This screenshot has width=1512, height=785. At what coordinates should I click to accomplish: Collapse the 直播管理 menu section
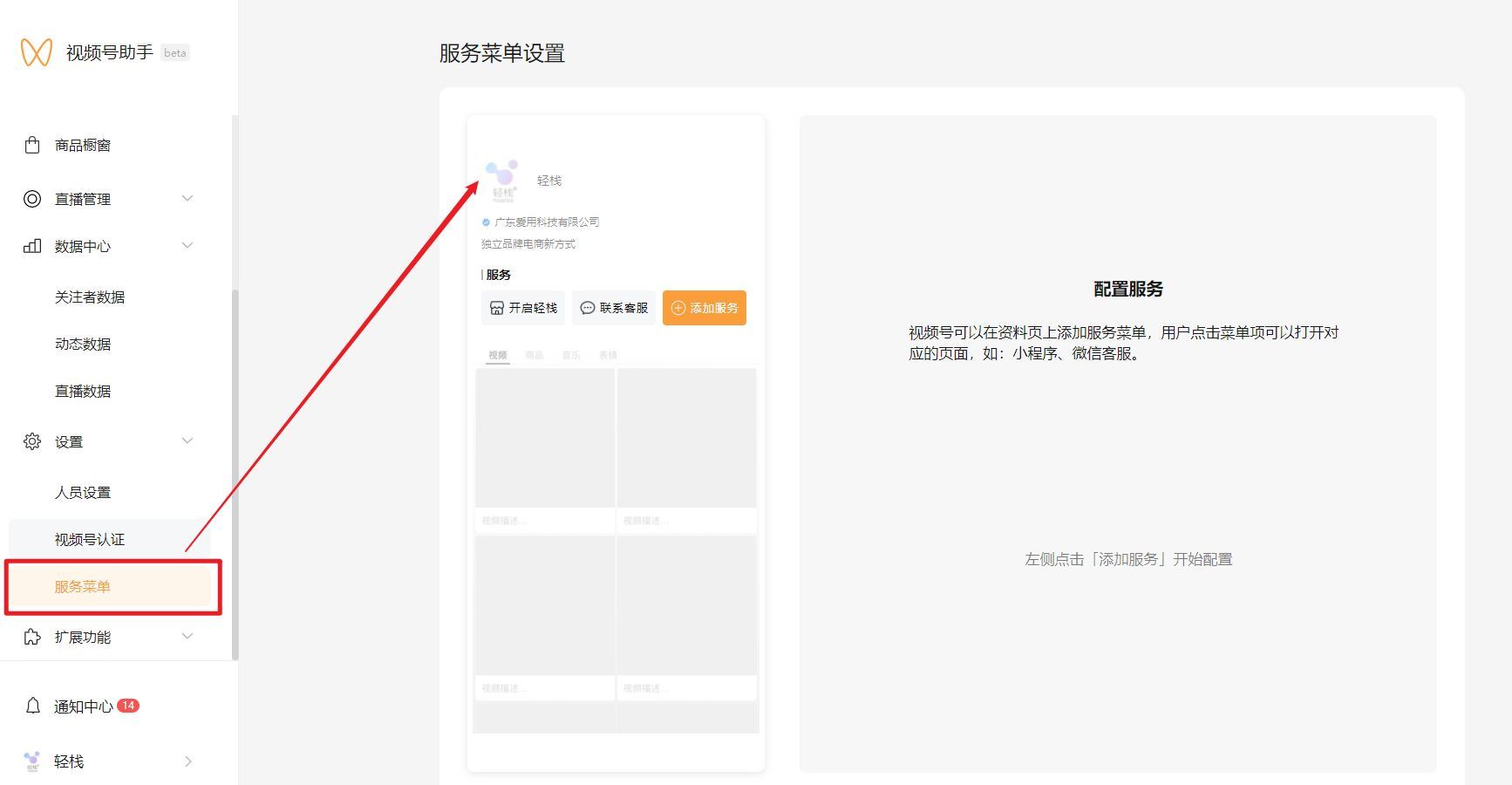click(x=187, y=198)
